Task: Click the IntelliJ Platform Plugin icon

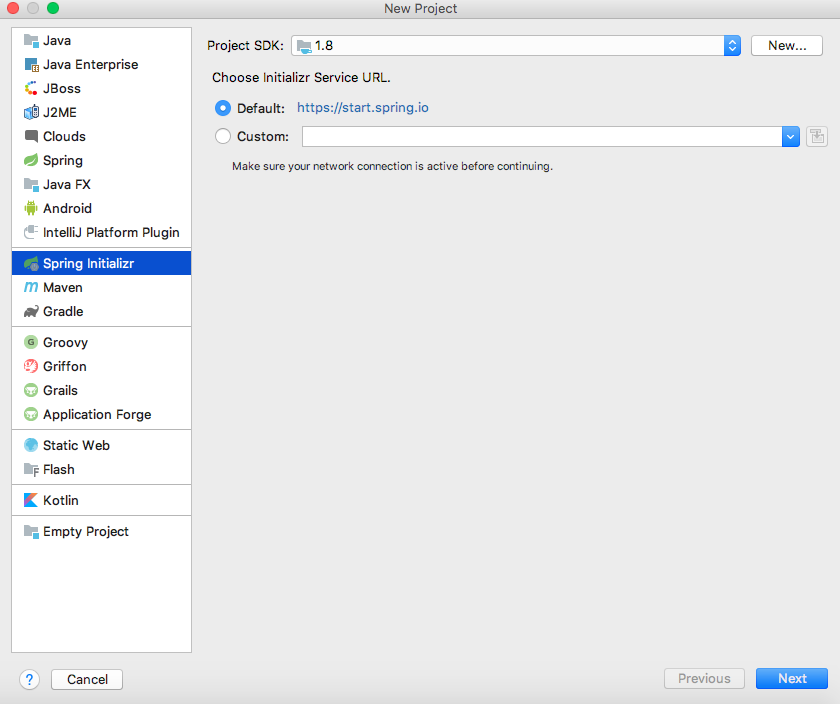Action: click(31, 233)
